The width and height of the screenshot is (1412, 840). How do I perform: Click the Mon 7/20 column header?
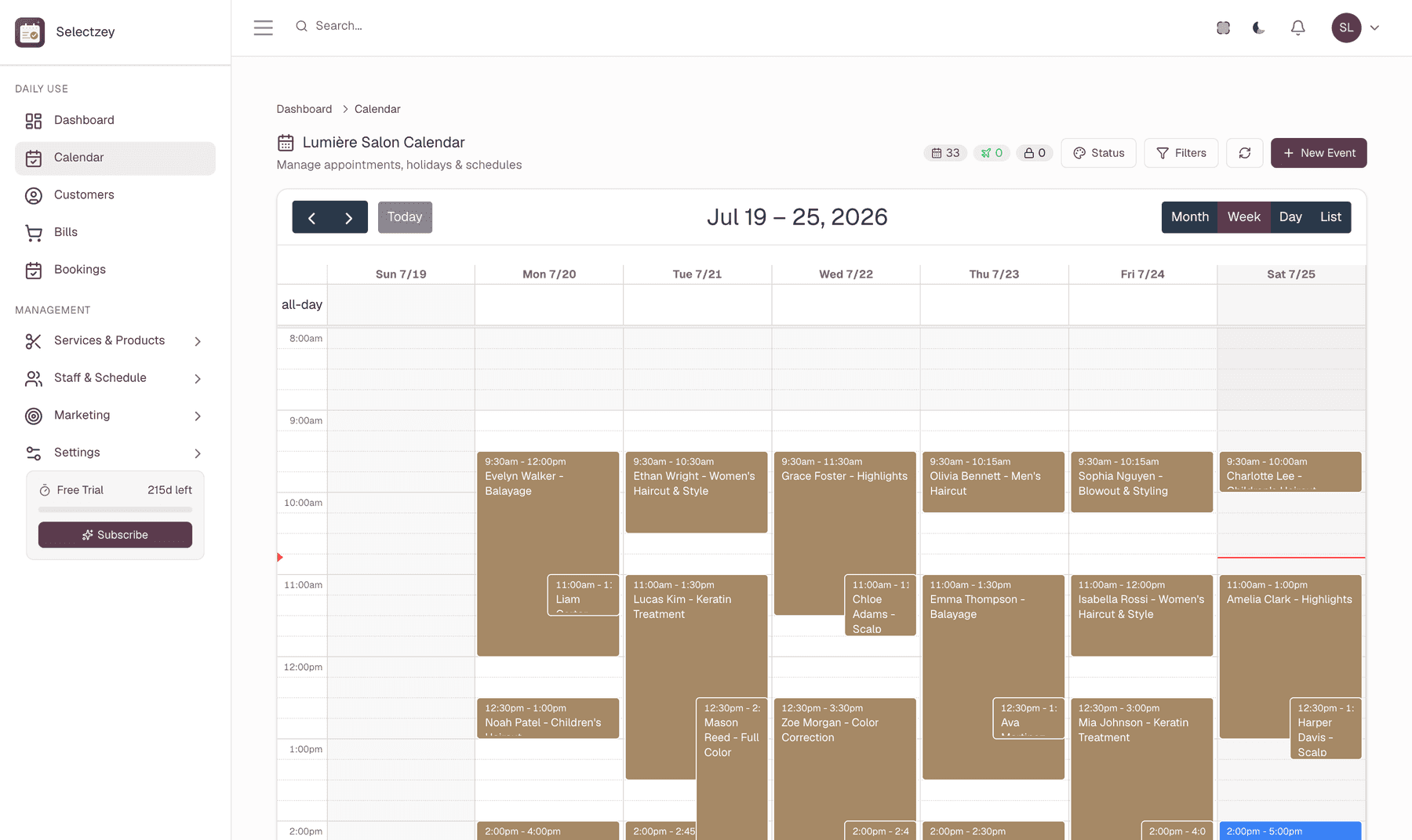[549, 275]
